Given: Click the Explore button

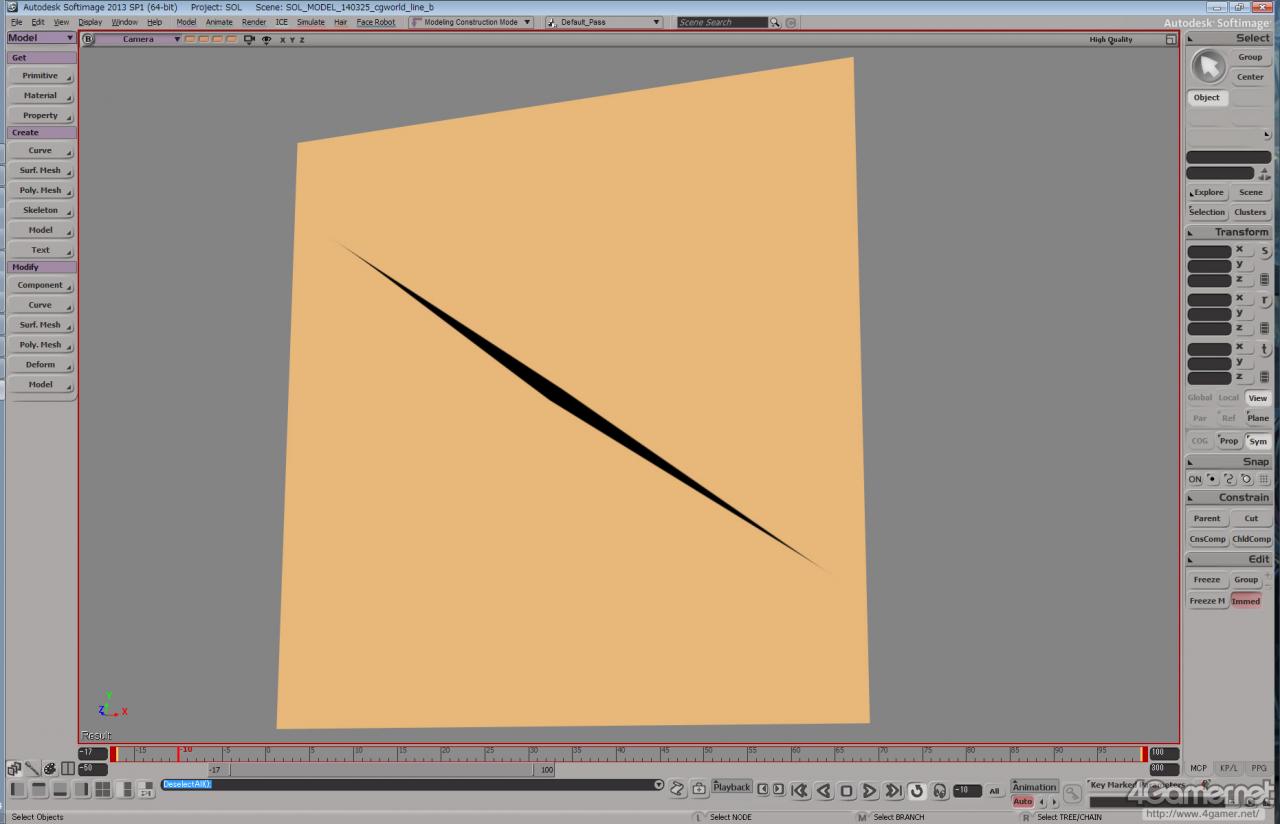Looking at the screenshot, I should [x=1207, y=192].
